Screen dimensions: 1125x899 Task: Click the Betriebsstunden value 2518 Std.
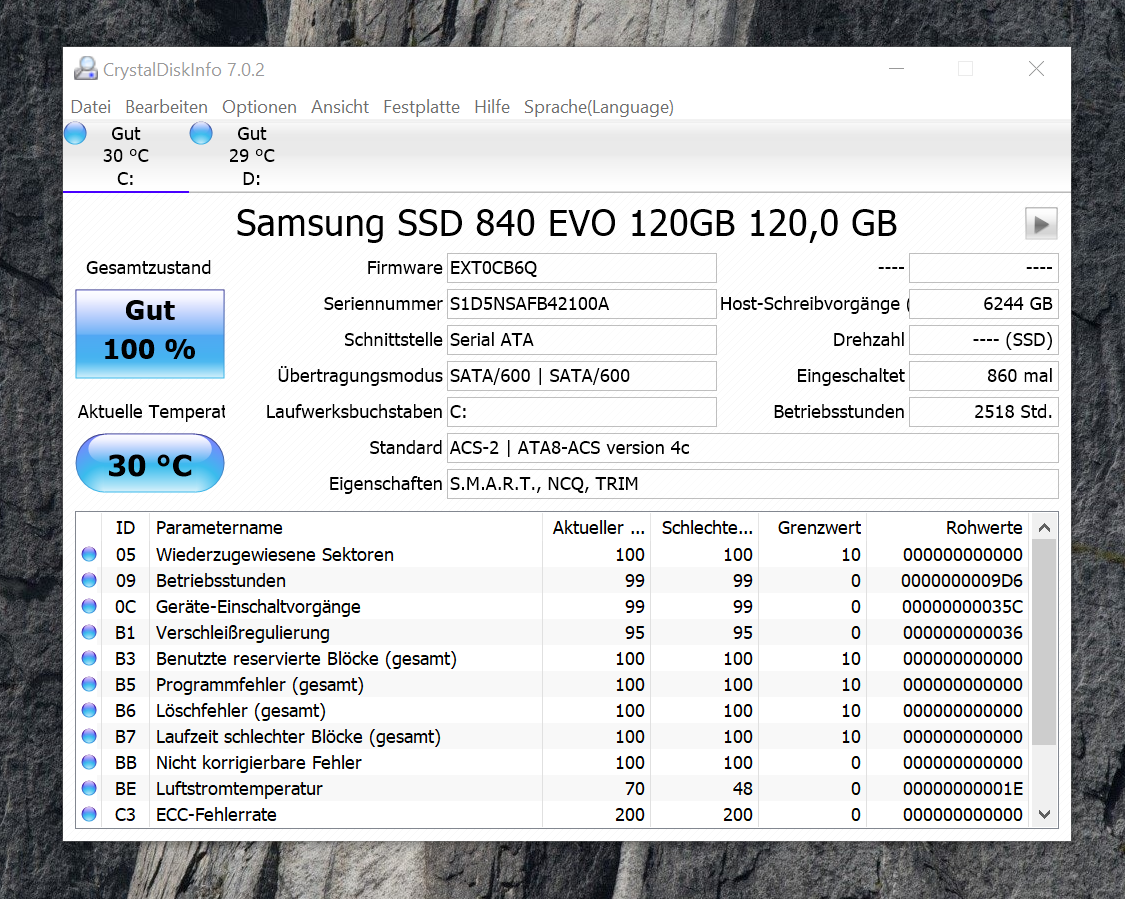pyautogui.click(x=984, y=412)
